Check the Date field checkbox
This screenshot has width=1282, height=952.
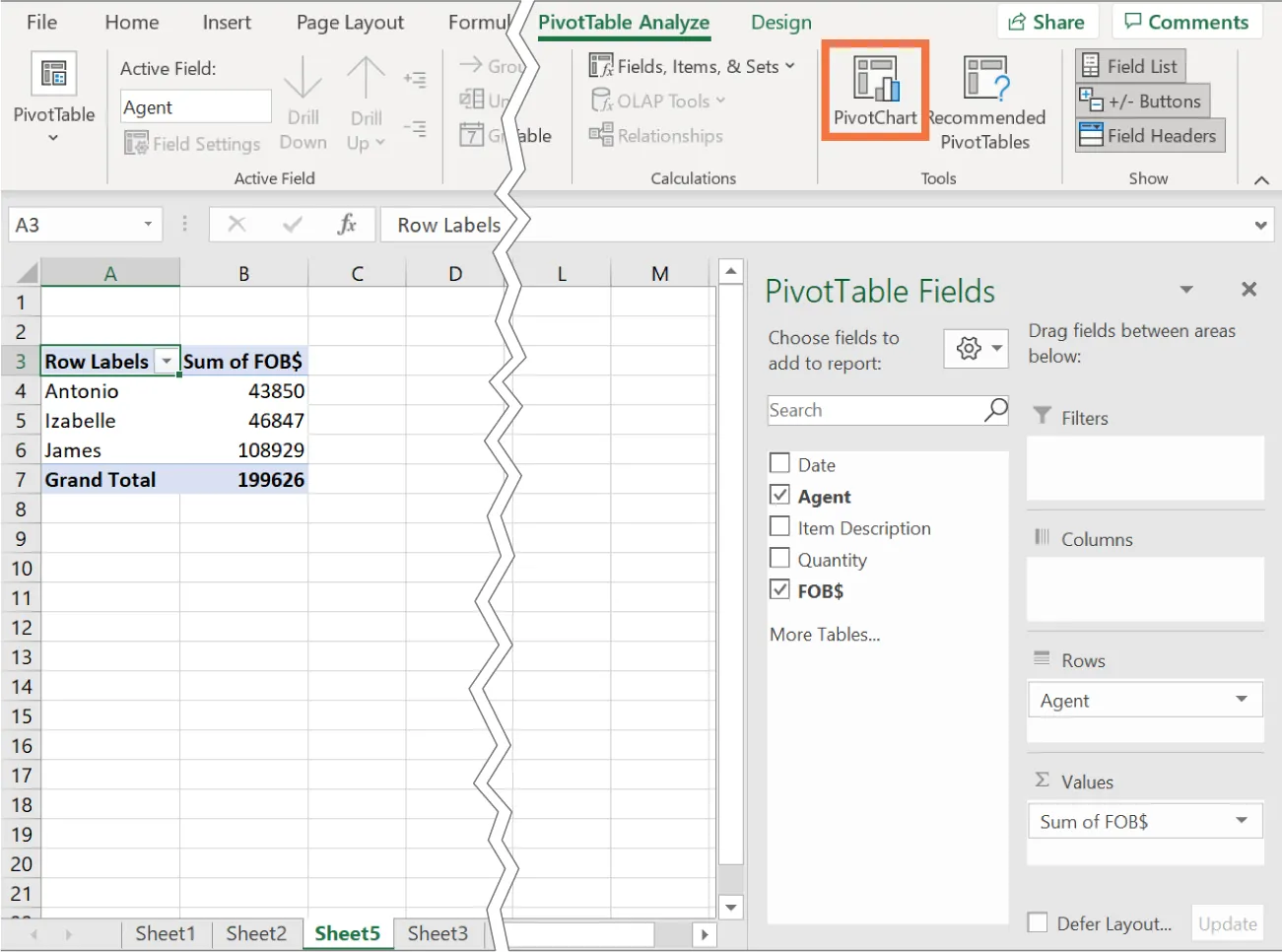tap(779, 462)
